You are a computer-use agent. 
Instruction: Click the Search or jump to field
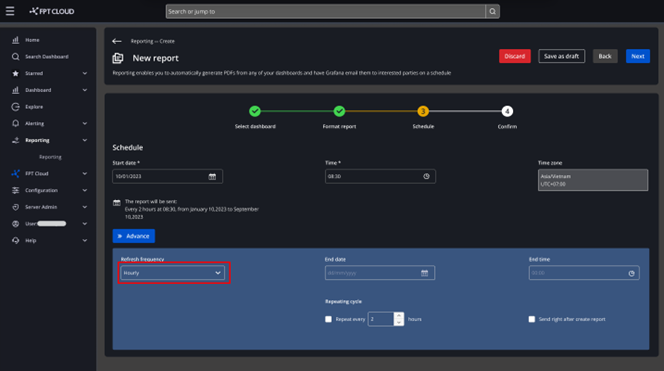click(326, 11)
